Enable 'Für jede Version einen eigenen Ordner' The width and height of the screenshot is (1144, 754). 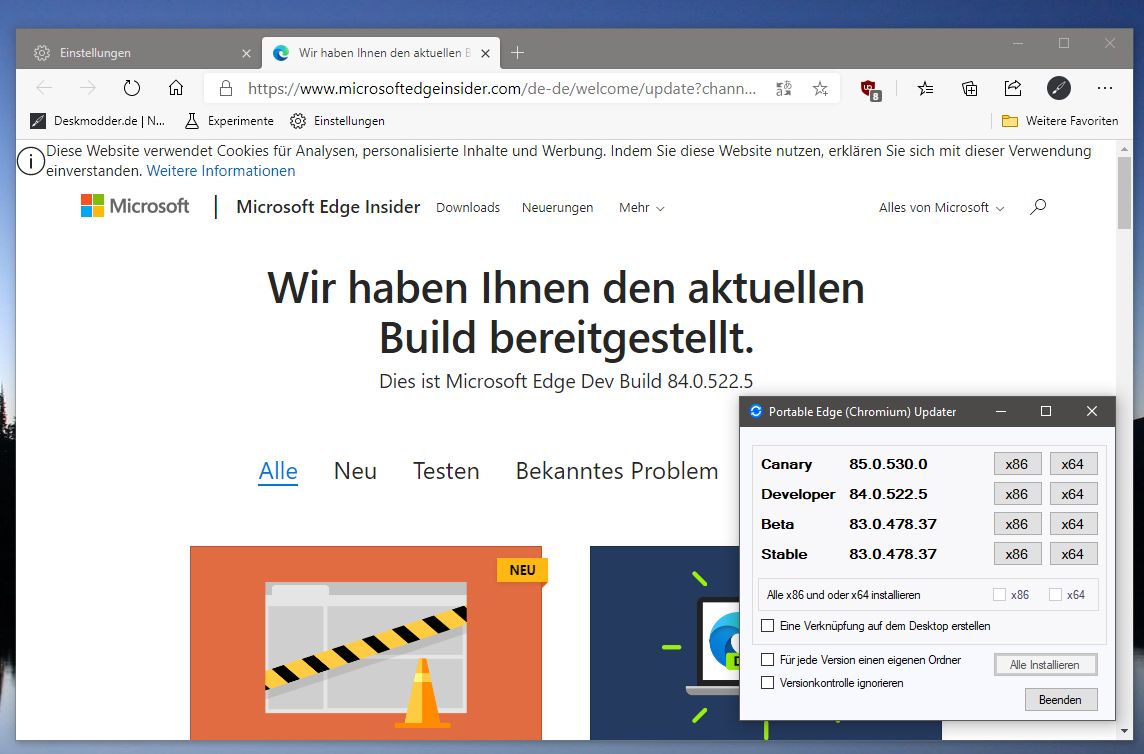point(768,660)
